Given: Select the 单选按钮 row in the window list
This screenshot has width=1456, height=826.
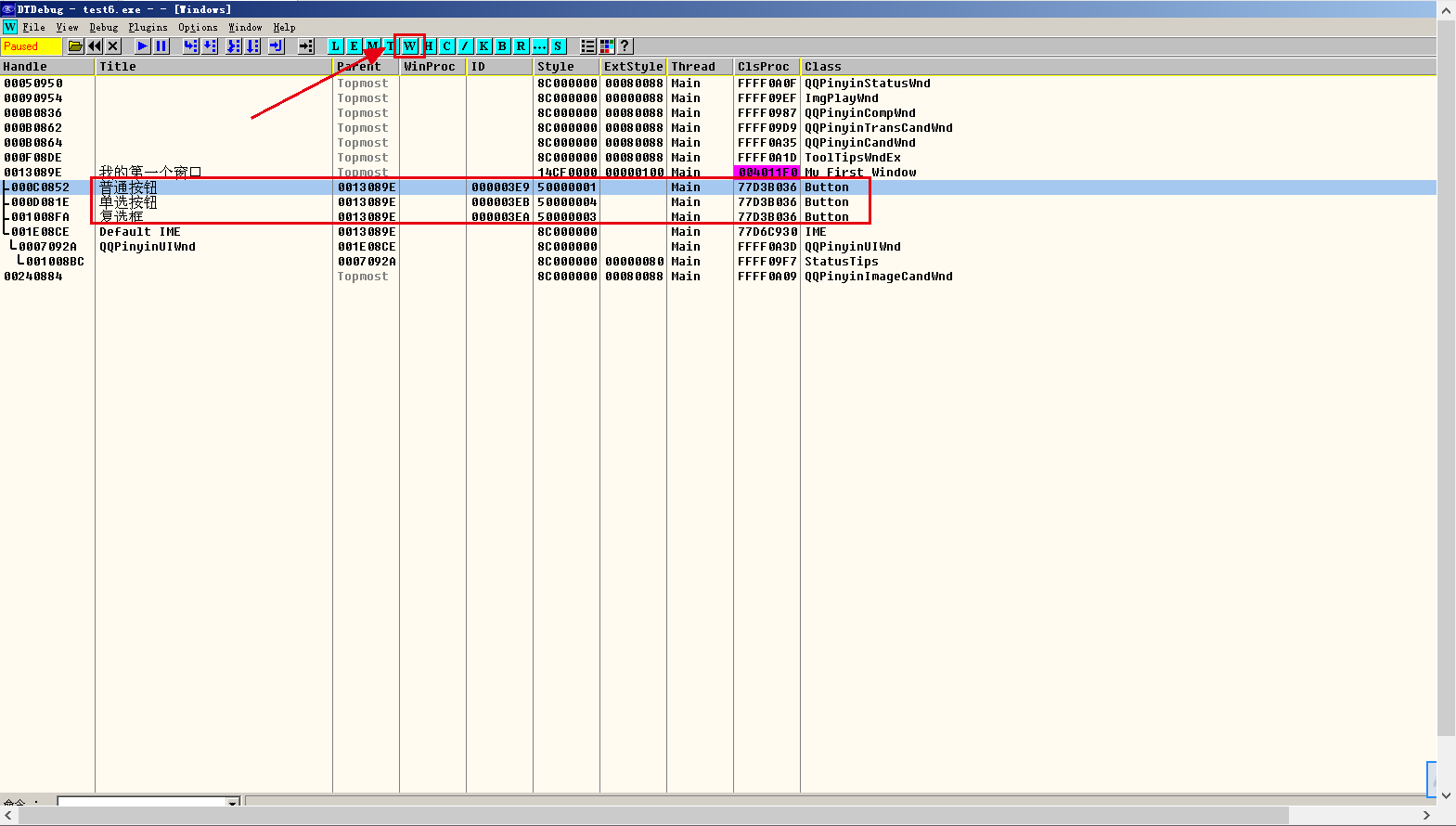Looking at the screenshot, I should [x=129, y=202].
